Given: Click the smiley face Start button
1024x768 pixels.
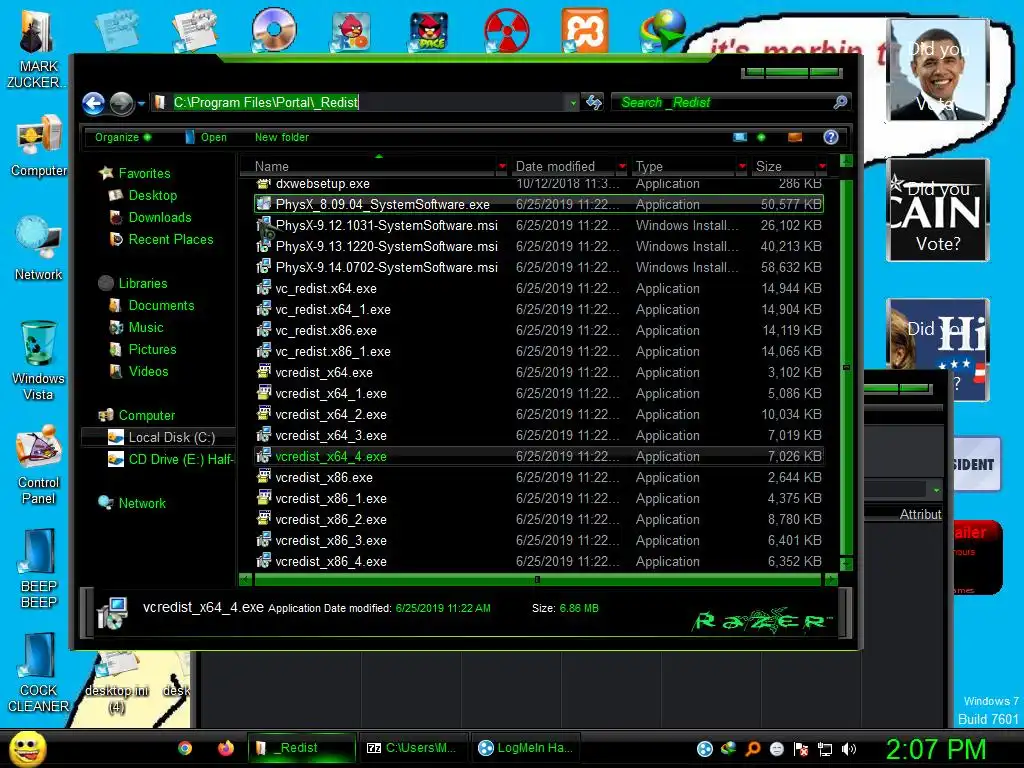Looking at the screenshot, I should coord(27,748).
